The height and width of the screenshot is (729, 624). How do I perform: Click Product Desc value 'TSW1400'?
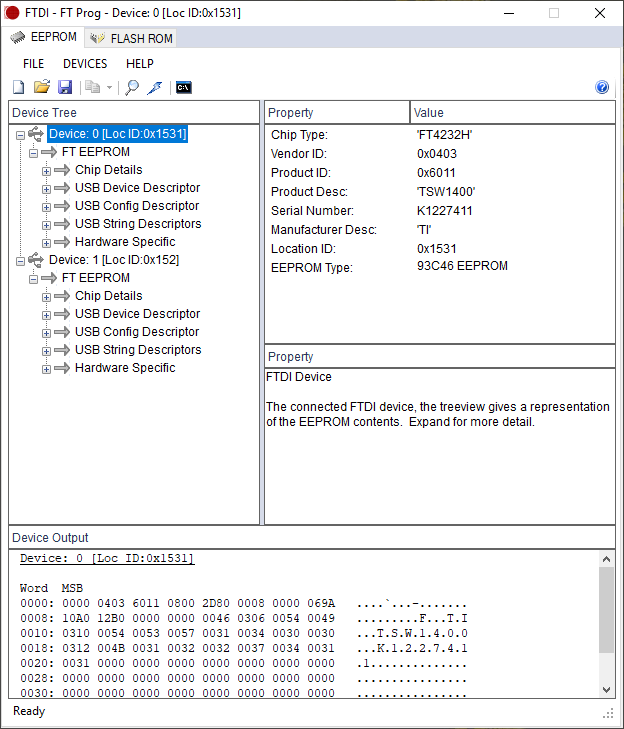coord(446,192)
